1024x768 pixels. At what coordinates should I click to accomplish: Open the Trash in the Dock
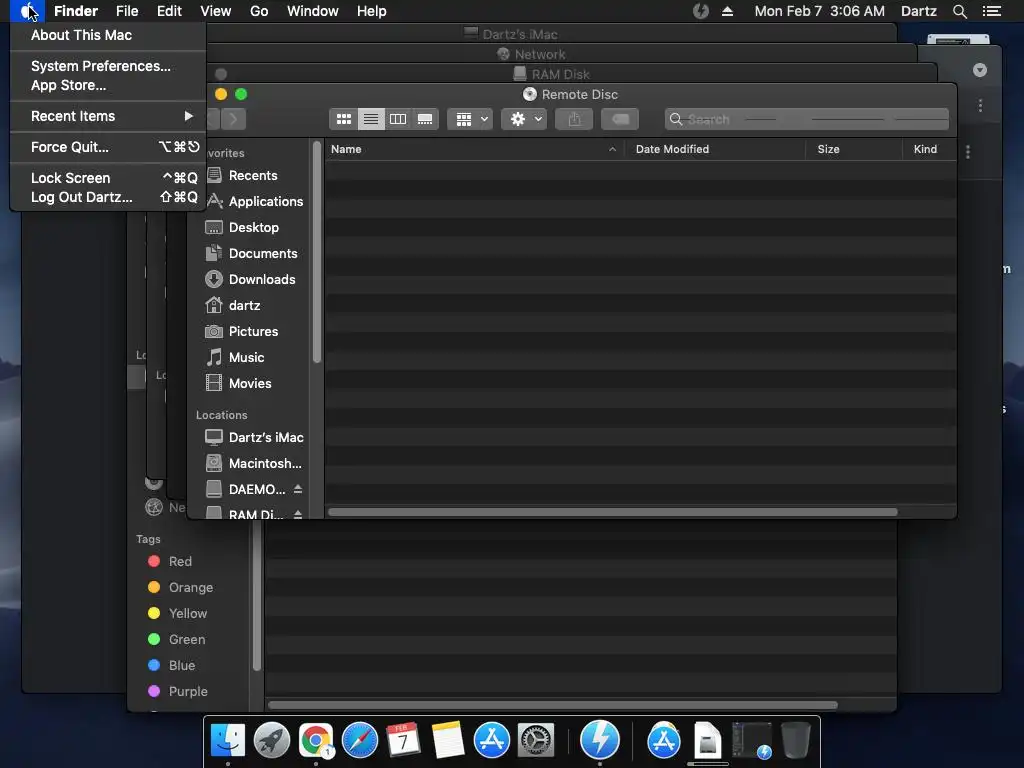coord(795,740)
